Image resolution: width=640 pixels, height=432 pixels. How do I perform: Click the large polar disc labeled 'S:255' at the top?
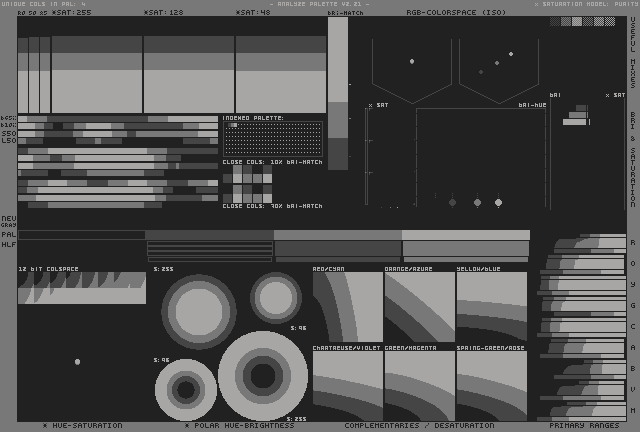[199, 312]
